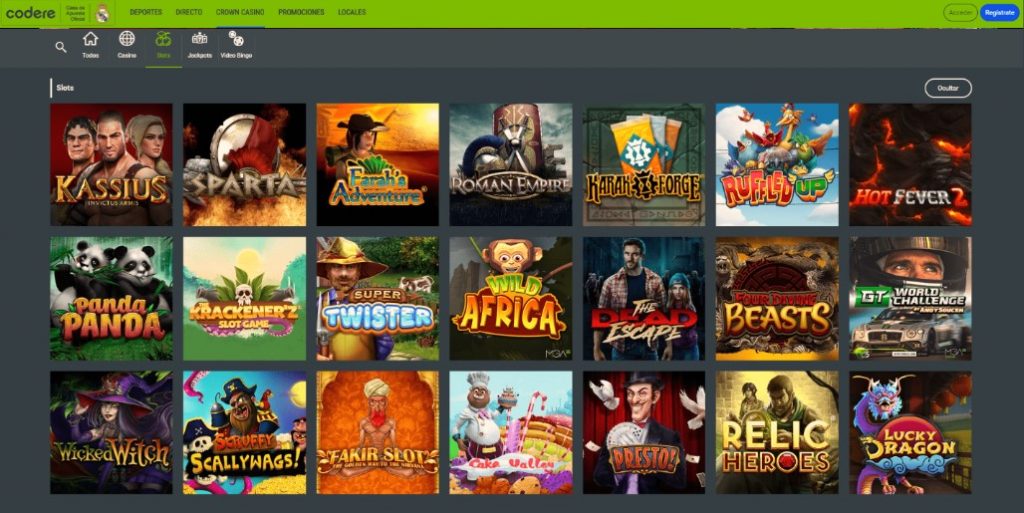Click the Codere logo
The height and width of the screenshot is (513, 1024).
31,12
